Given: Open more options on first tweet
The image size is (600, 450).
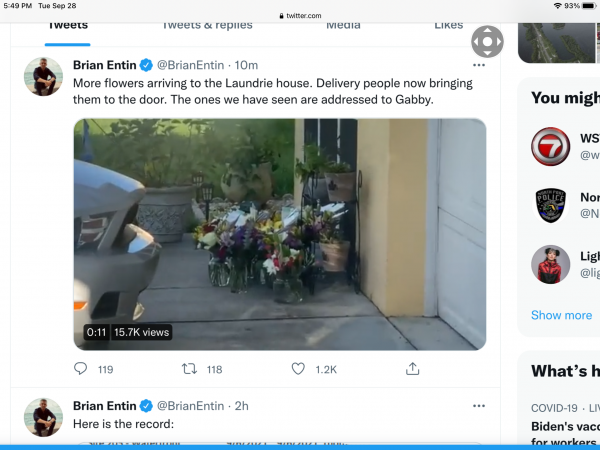Looking at the screenshot, I should pos(478,66).
